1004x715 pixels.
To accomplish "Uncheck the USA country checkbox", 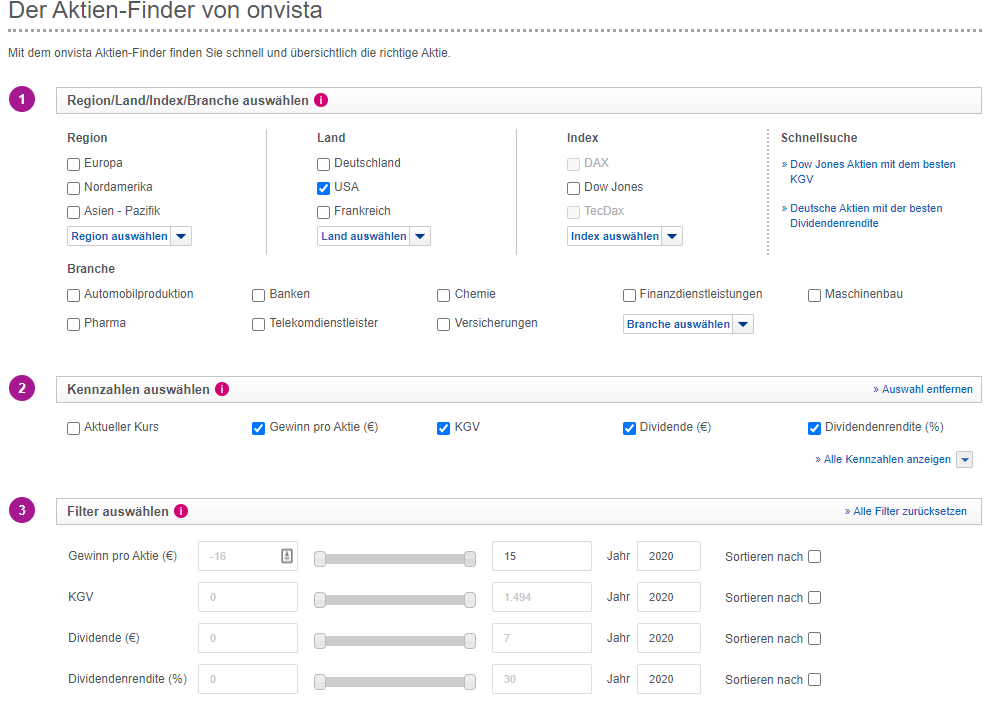I will coord(323,188).
